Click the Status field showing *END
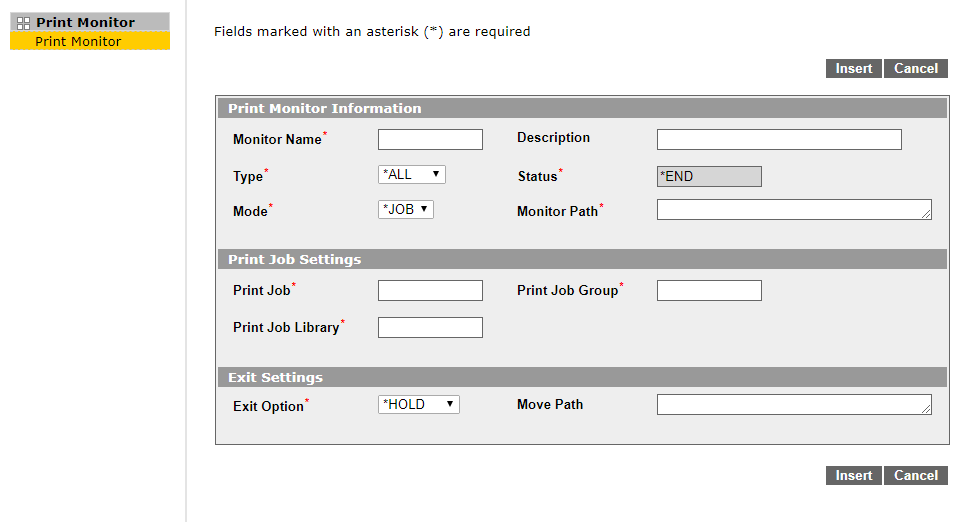The height and width of the screenshot is (522, 980). (709, 176)
